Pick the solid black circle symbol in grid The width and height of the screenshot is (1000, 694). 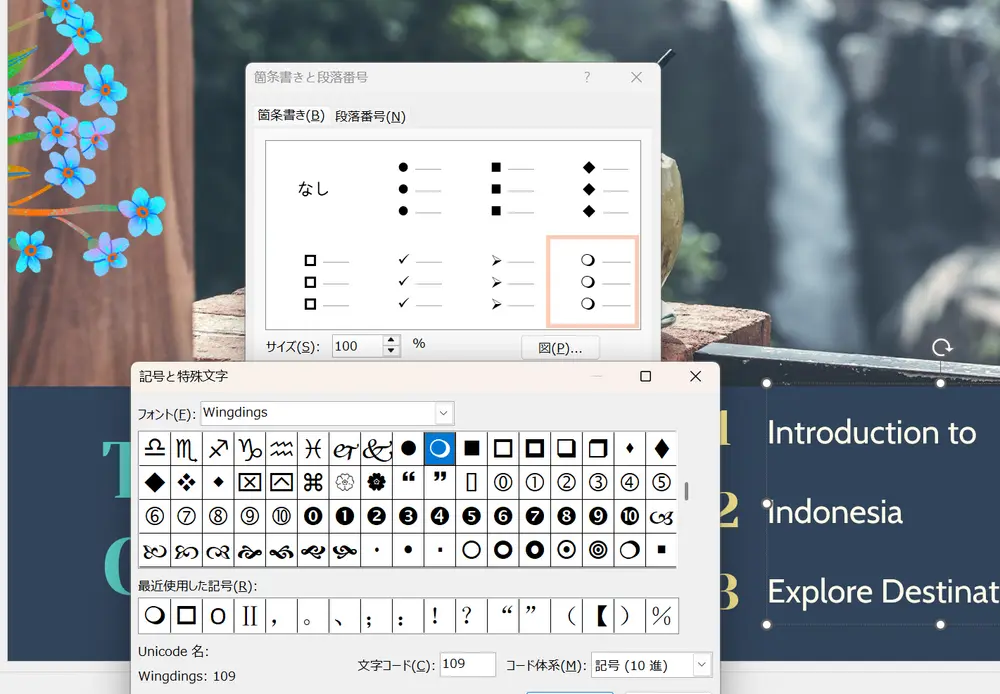(x=408, y=448)
